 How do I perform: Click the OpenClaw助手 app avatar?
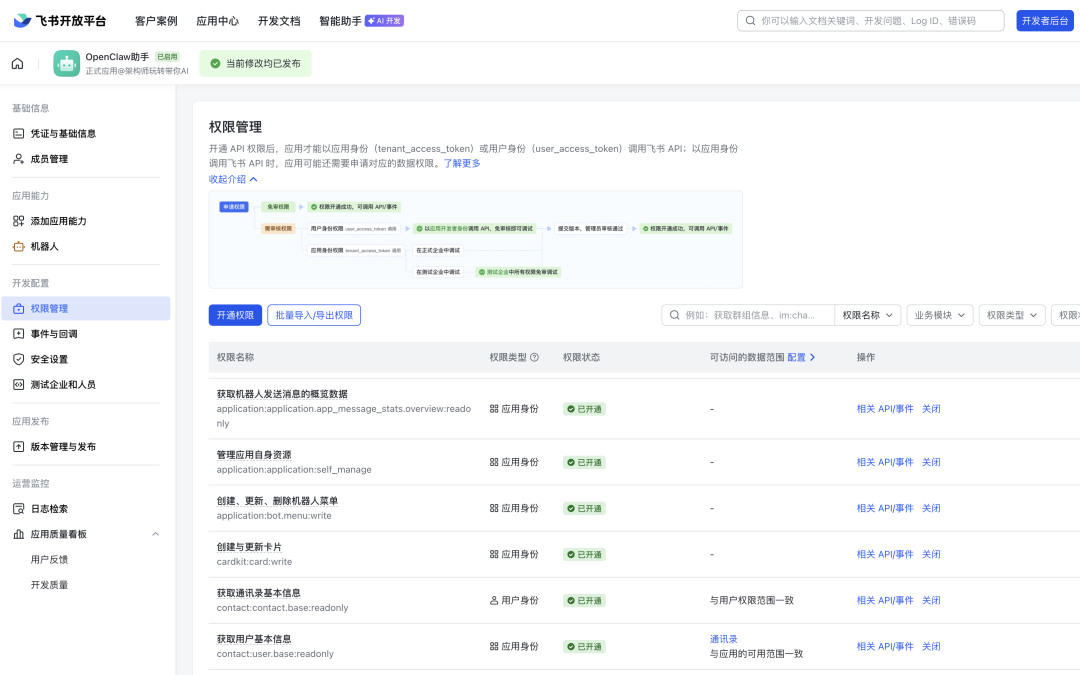coord(66,63)
